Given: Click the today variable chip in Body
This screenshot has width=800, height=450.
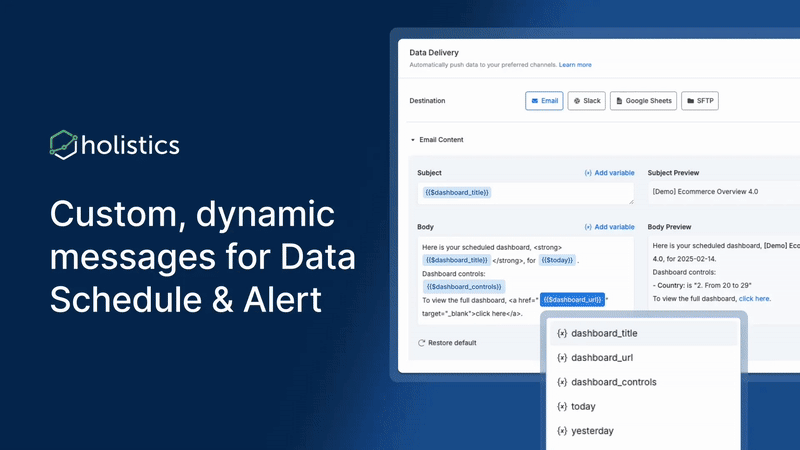Looking at the screenshot, I should click(x=557, y=260).
